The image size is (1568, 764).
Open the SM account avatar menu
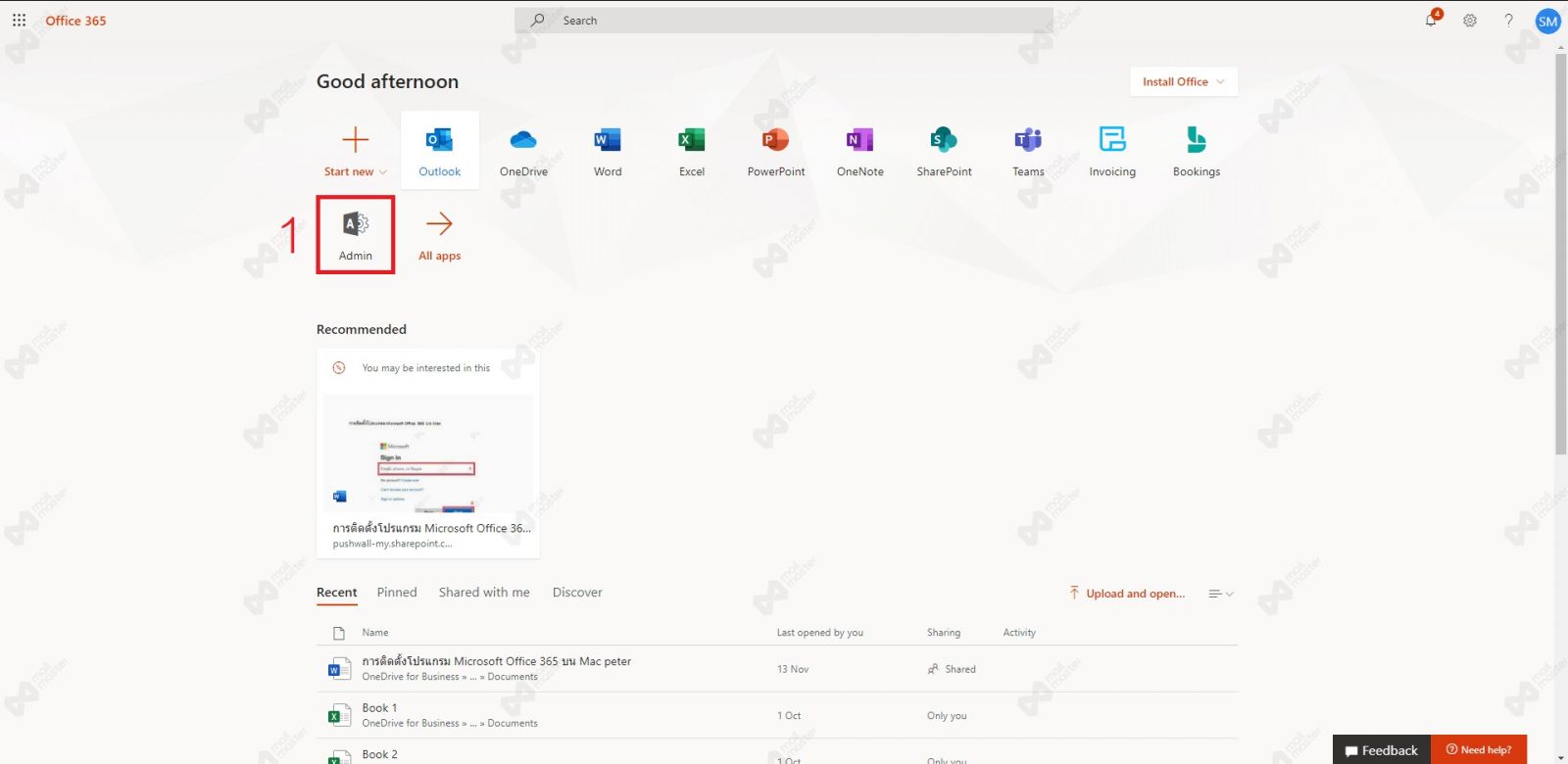[x=1547, y=21]
